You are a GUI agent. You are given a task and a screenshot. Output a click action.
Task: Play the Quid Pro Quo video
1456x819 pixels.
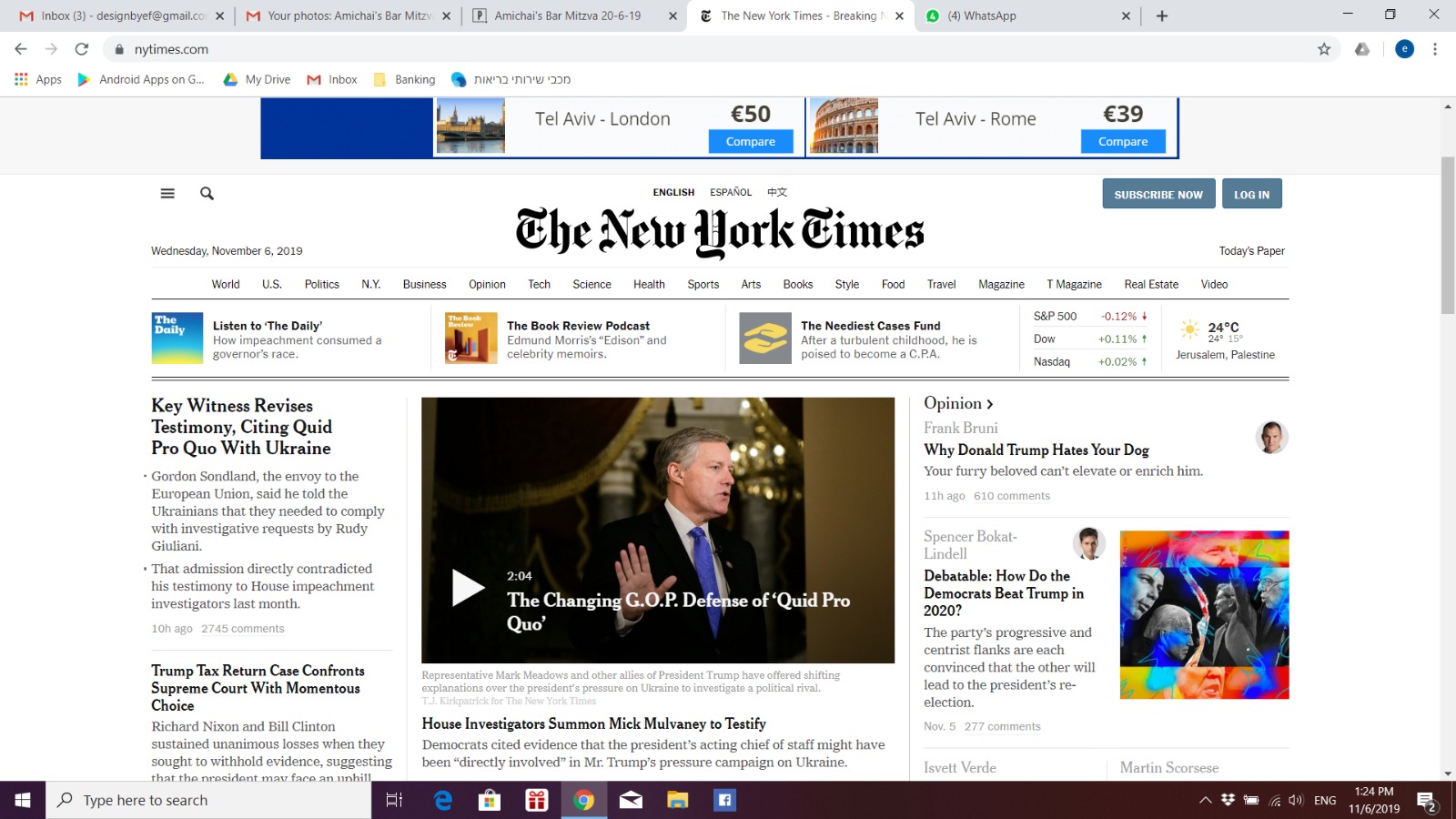tap(469, 588)
